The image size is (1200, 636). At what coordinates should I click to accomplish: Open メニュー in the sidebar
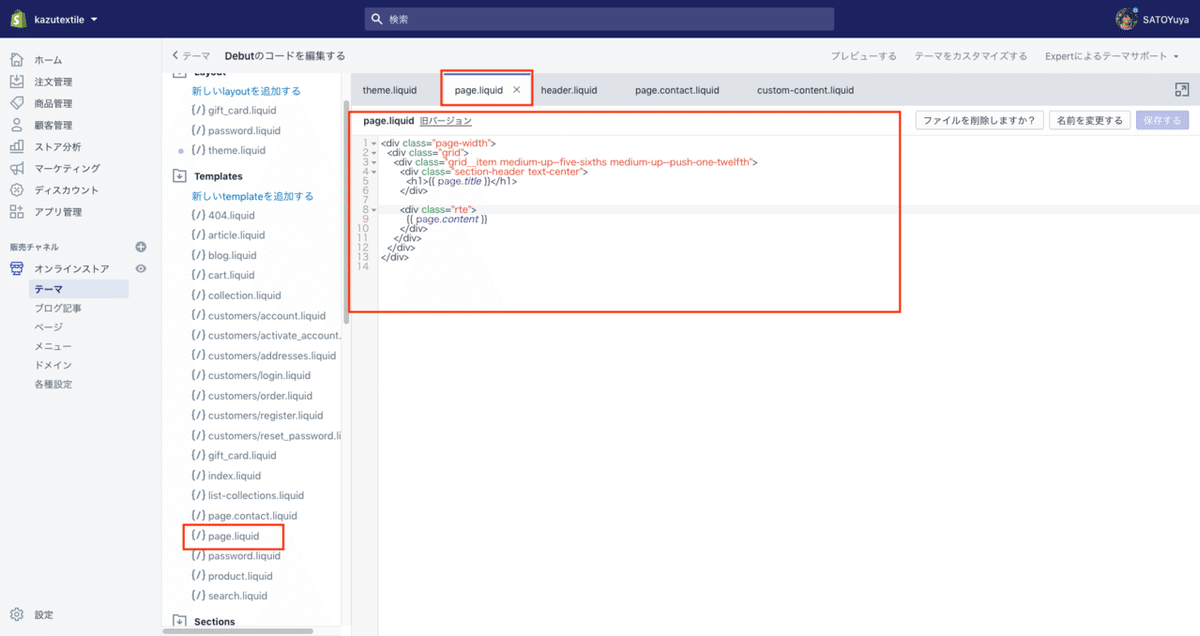pos(52,346)
